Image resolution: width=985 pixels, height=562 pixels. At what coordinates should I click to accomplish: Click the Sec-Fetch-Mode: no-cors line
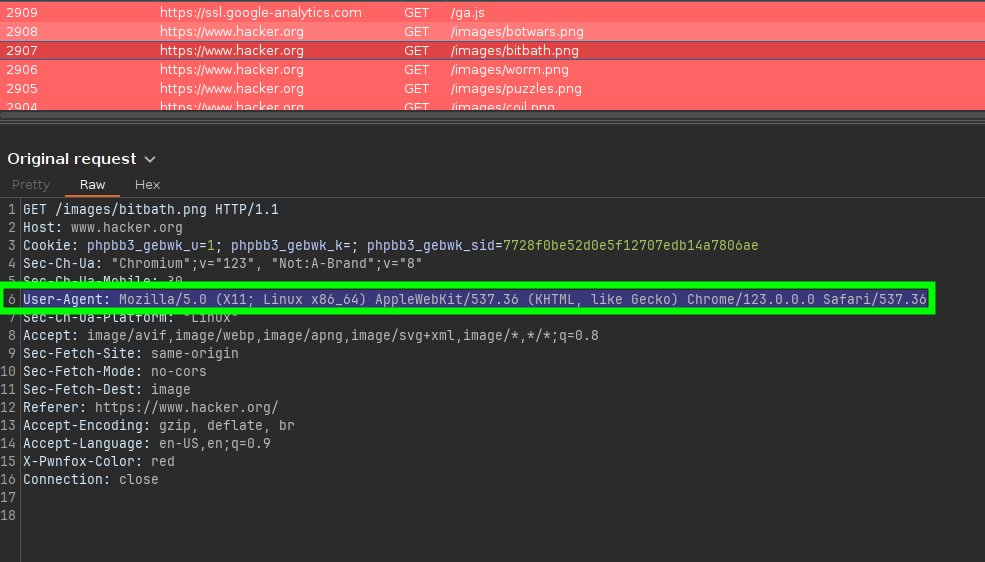pos(115,371)
